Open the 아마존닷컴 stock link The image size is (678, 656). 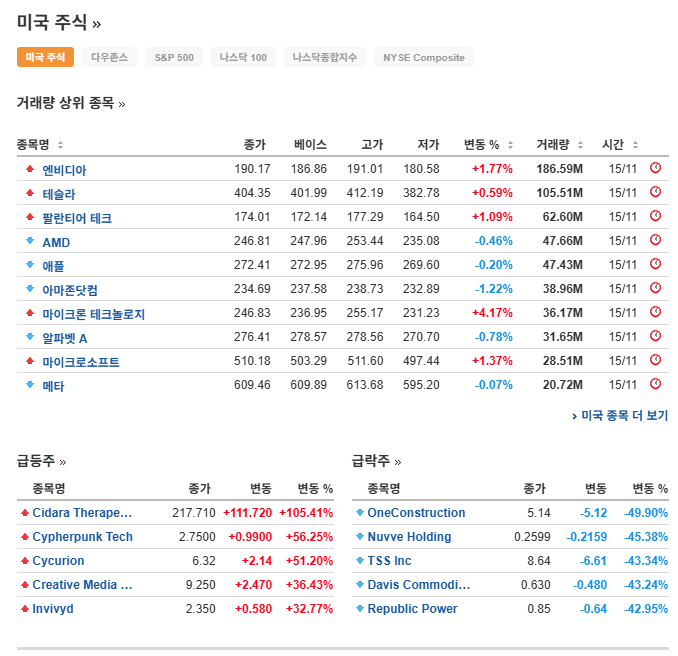[x=70, y=290]
